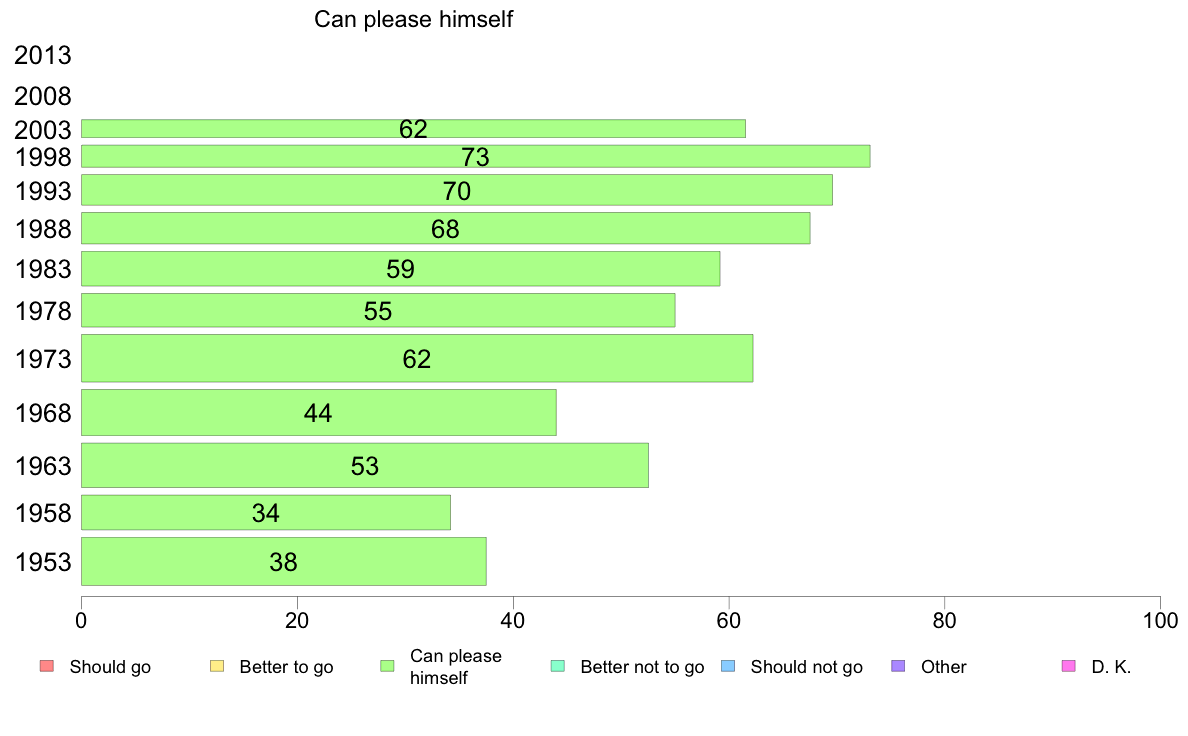
Task: Click the 1988 bar with value 68
Action: point(446,228)
